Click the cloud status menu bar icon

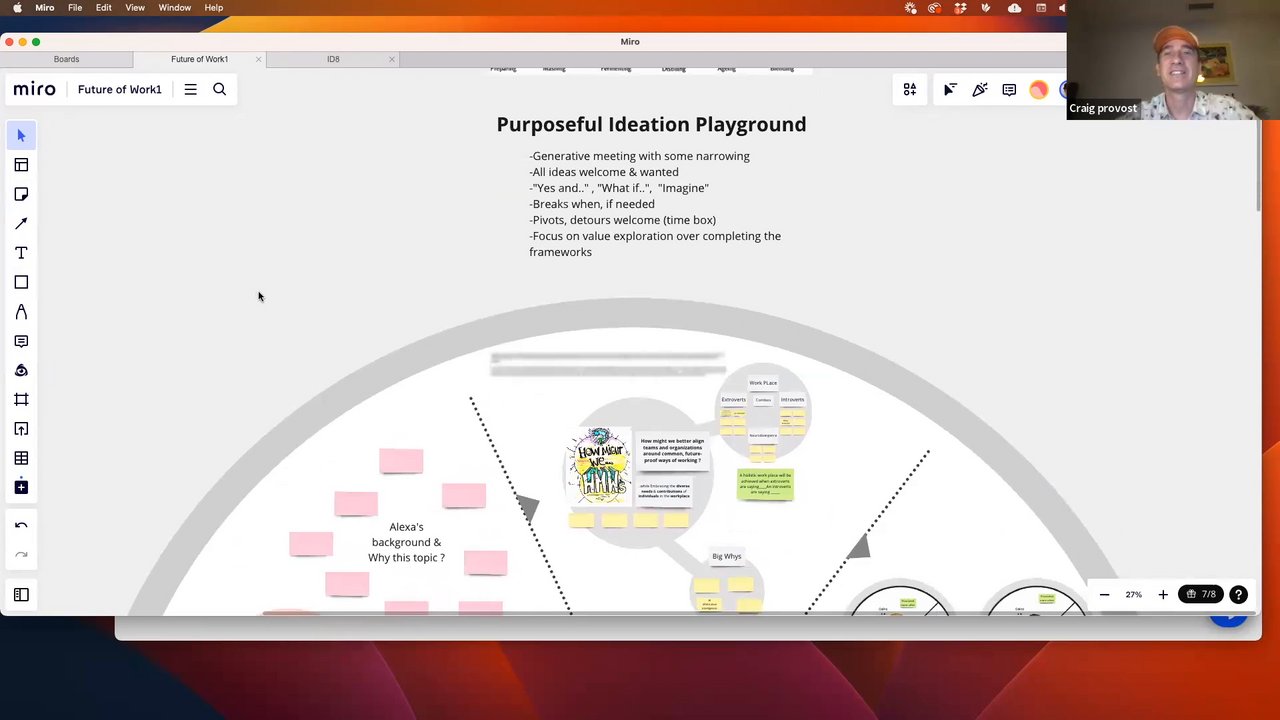click(x=1014, y=8)
